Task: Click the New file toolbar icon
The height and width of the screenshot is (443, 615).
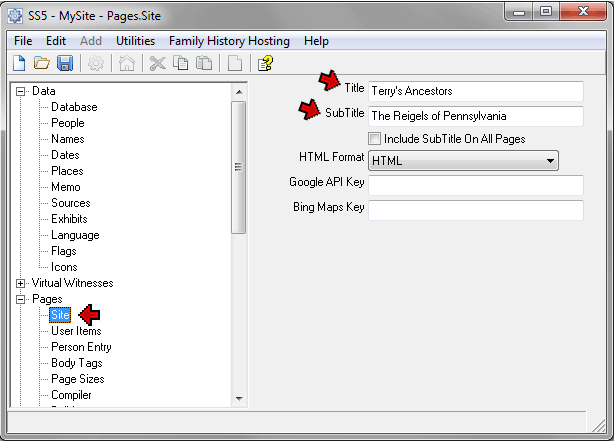Action: pos(19,63)
